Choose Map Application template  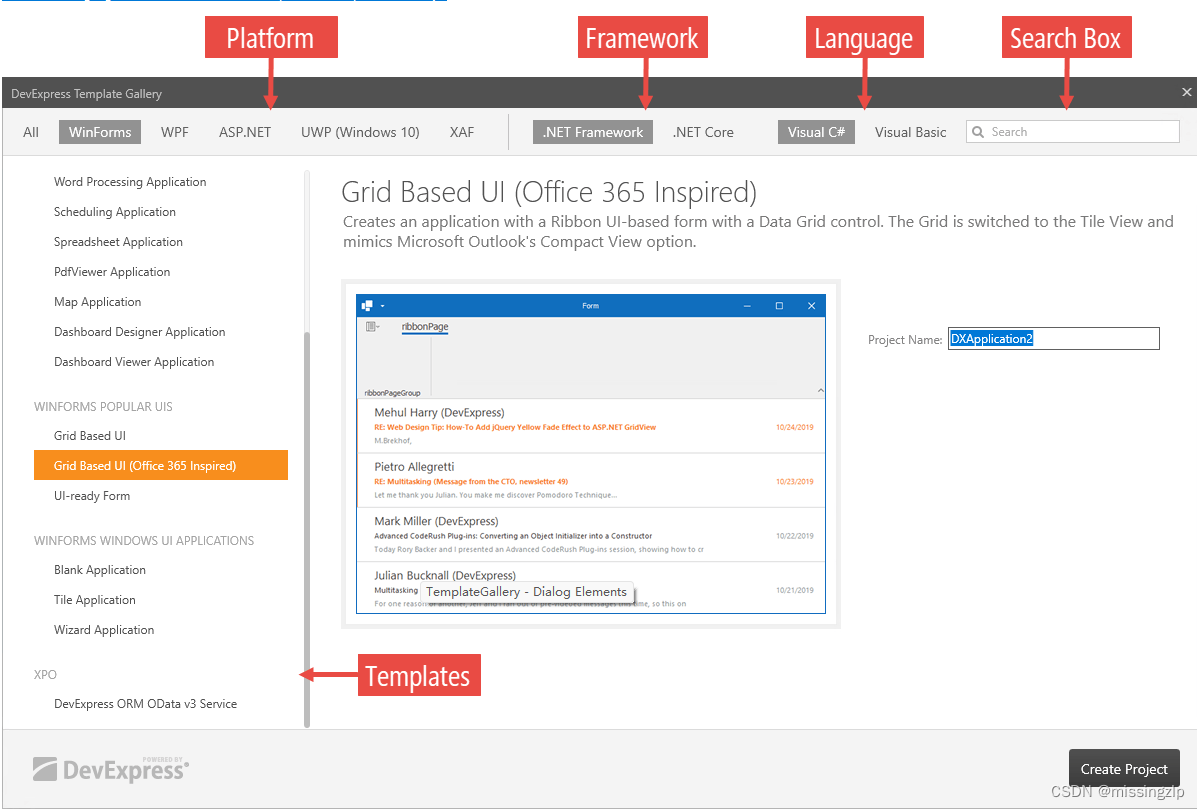[98, 302]
